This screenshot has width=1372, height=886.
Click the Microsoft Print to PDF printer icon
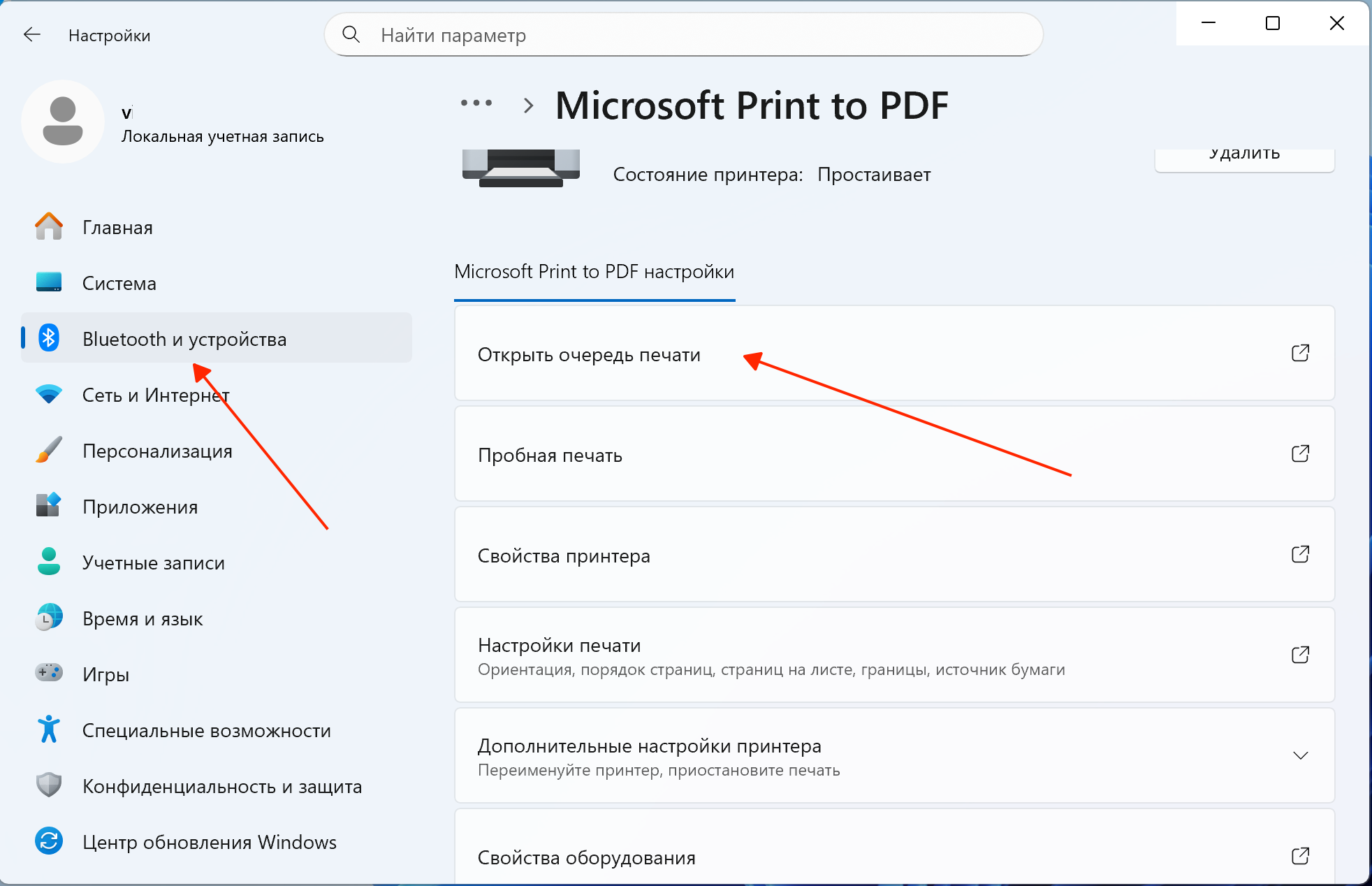(521, 168)
